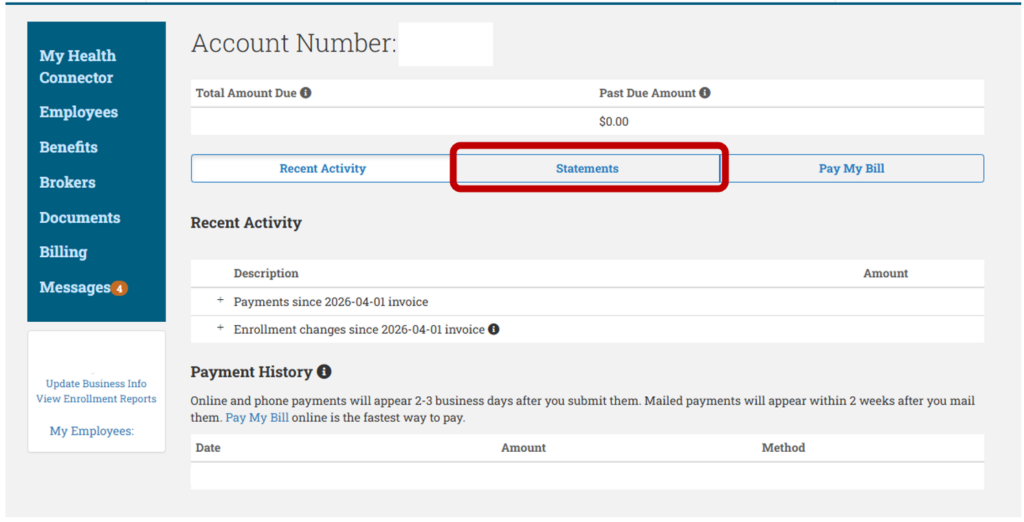Viewport: 1024px width, 522px height.
Task: Click info icon beside Past Due Amount
Action: [x=705, y=93]
